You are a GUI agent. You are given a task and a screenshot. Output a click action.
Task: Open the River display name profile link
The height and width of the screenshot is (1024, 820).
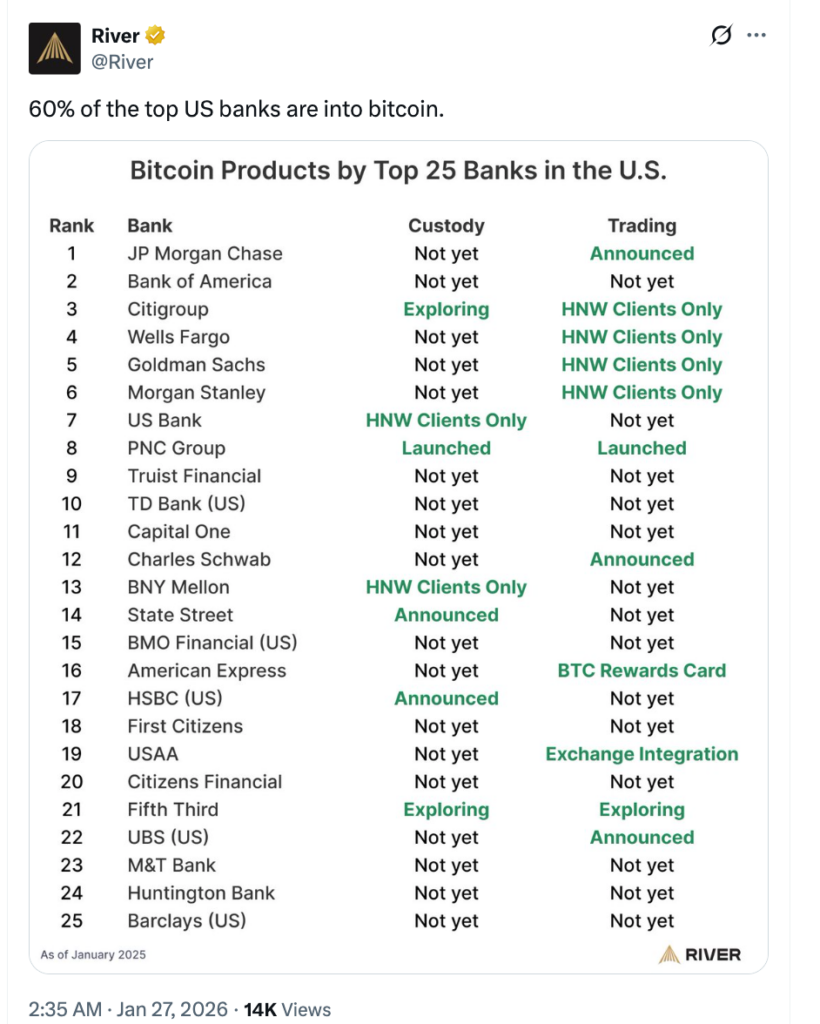click(115, 37)
